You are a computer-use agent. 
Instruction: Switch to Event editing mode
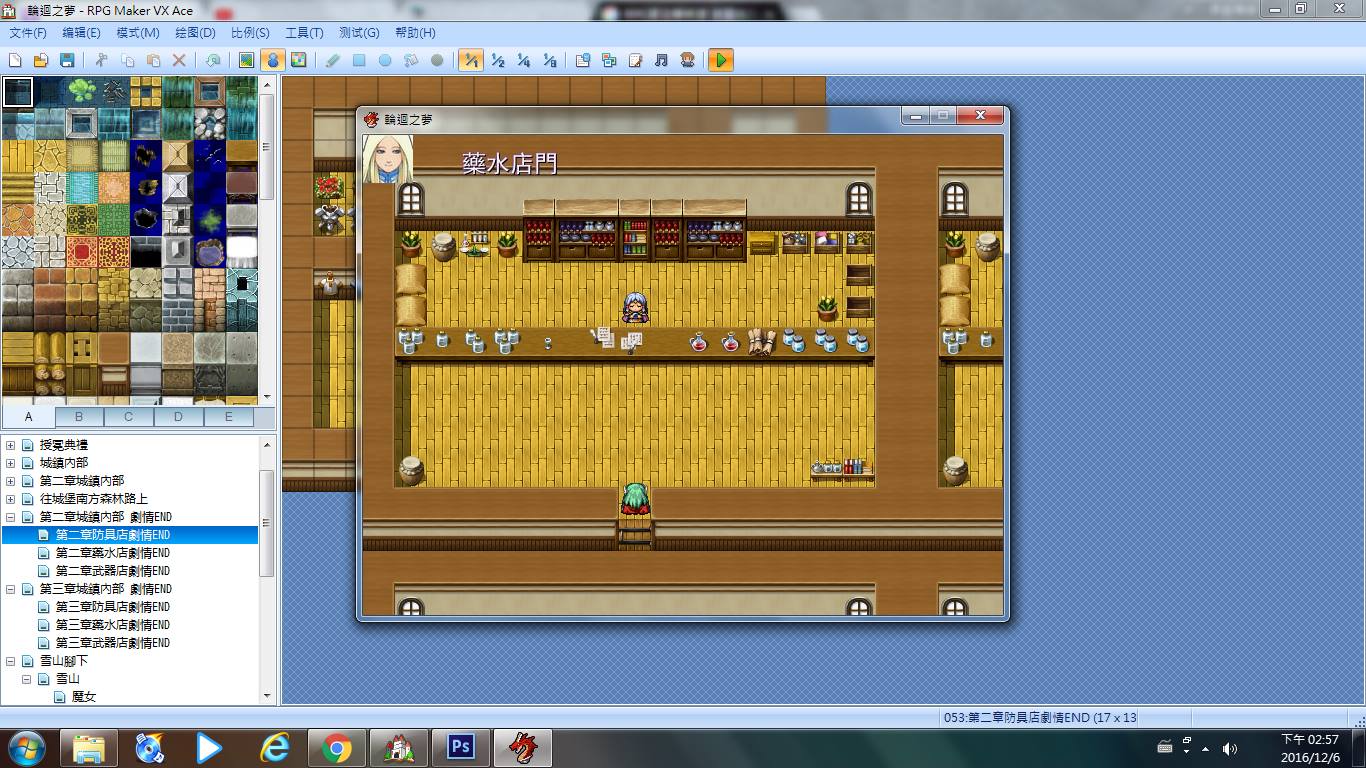point(272,61)
